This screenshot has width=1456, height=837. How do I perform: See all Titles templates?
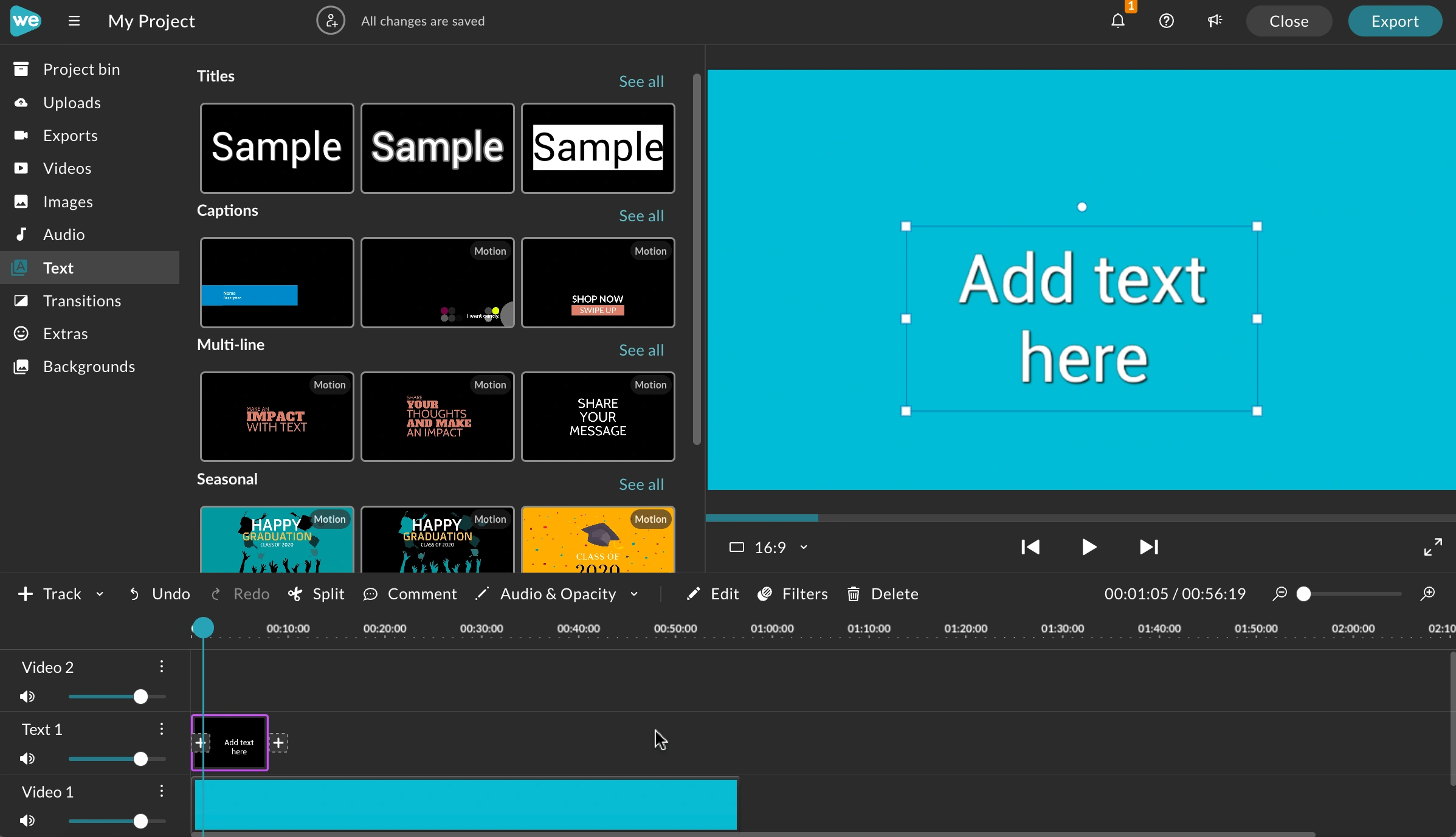641,81
